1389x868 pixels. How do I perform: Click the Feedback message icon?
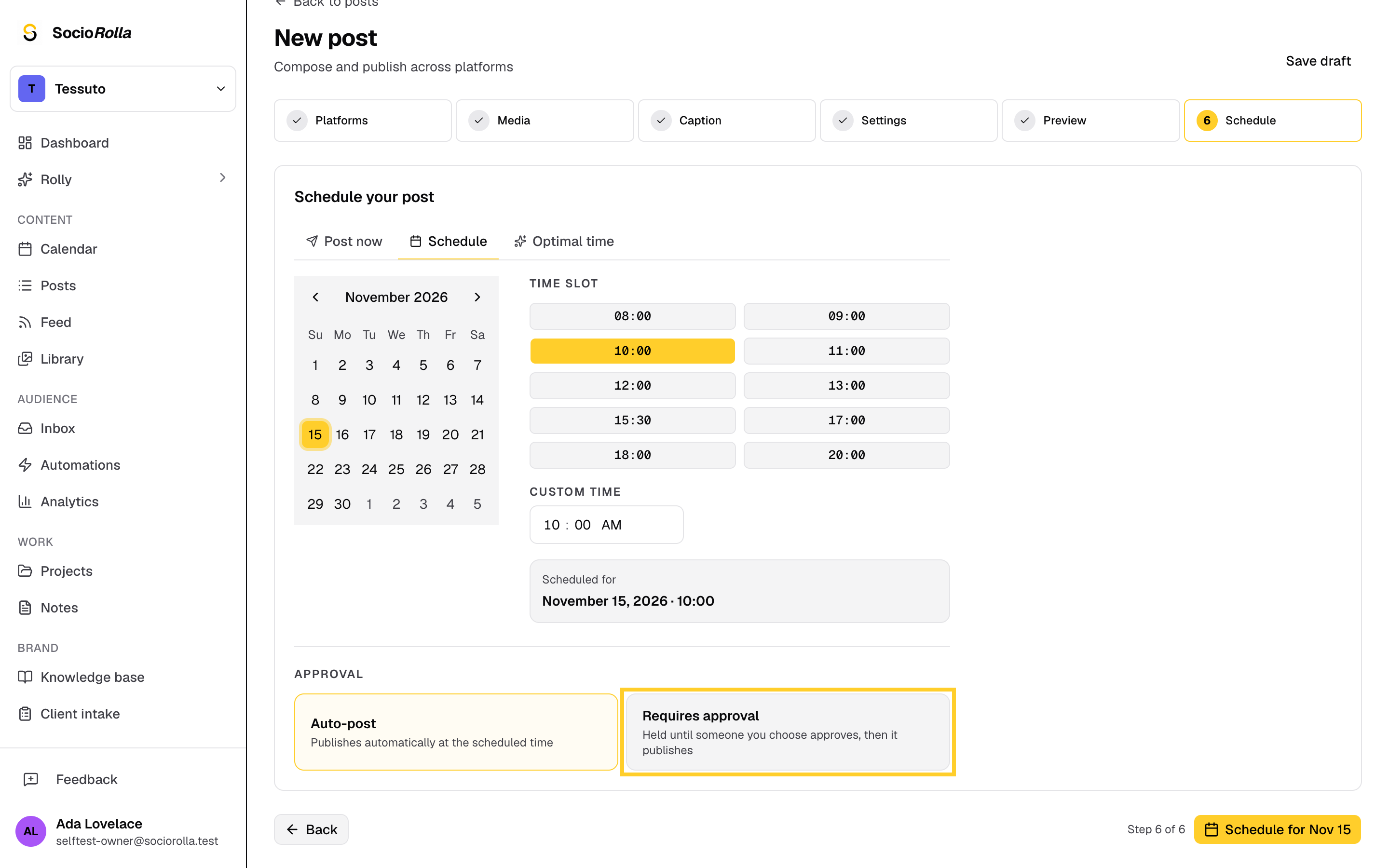pos(30,780)
